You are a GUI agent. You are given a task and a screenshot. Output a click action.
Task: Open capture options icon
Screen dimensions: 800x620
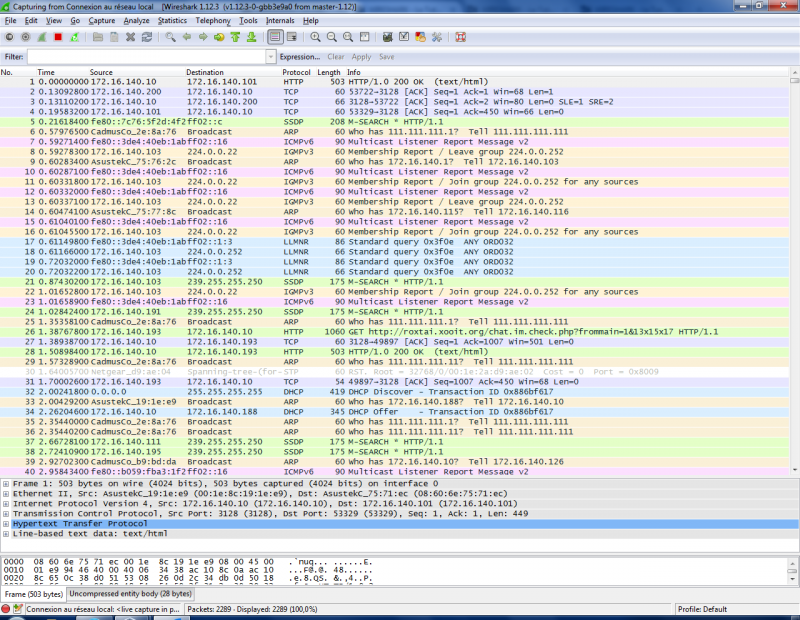26,37
